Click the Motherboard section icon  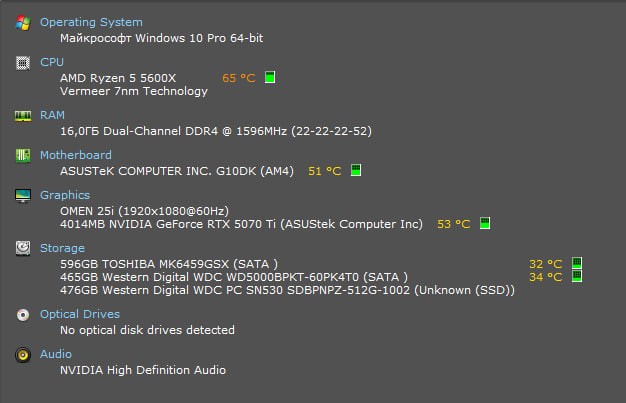[x=23, y=155]
